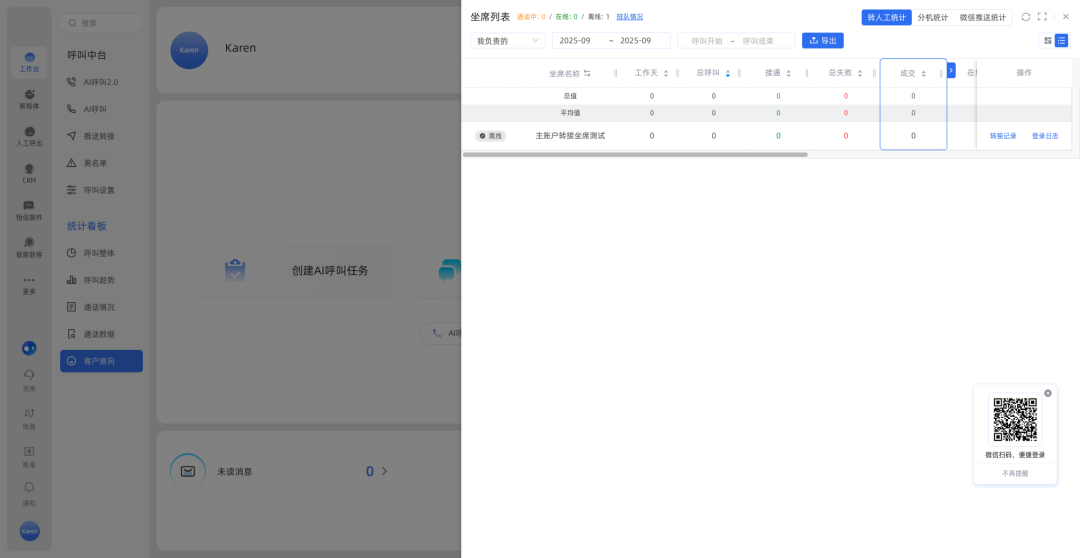Switch to 微信推送统计 tab
Image resolution: width=1080 pixels, height=558 pixels.
[982, 17]
